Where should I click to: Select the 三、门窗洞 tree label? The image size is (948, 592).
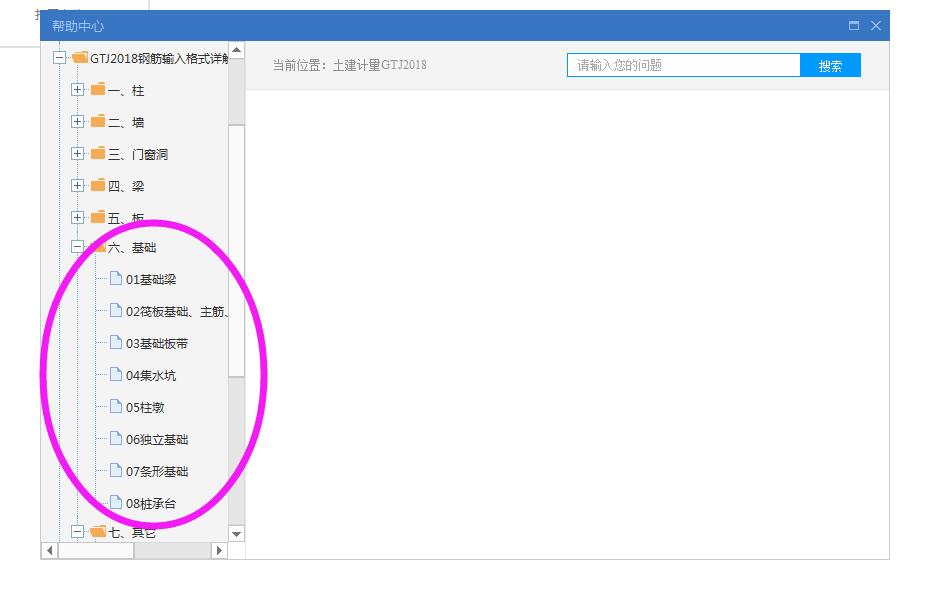(138, 154)
